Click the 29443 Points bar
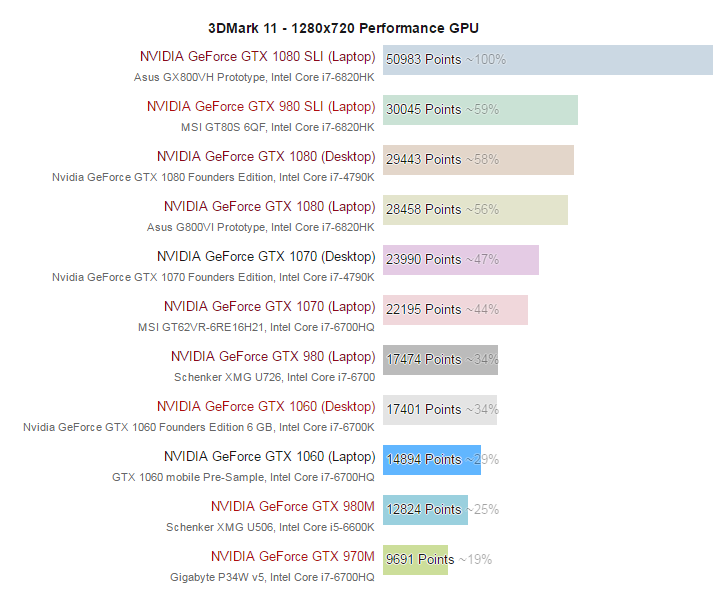This screenshot has width=727, height=603. click(x=478, y=160)
